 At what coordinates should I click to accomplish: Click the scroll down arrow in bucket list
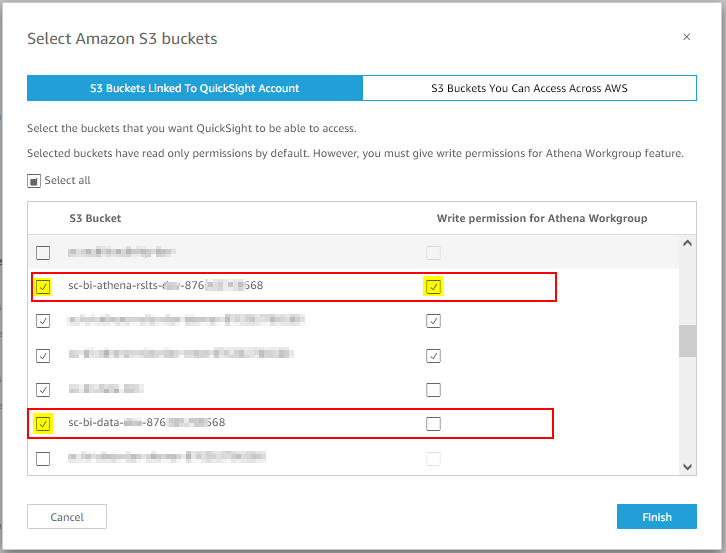click(x=688, y=467)
